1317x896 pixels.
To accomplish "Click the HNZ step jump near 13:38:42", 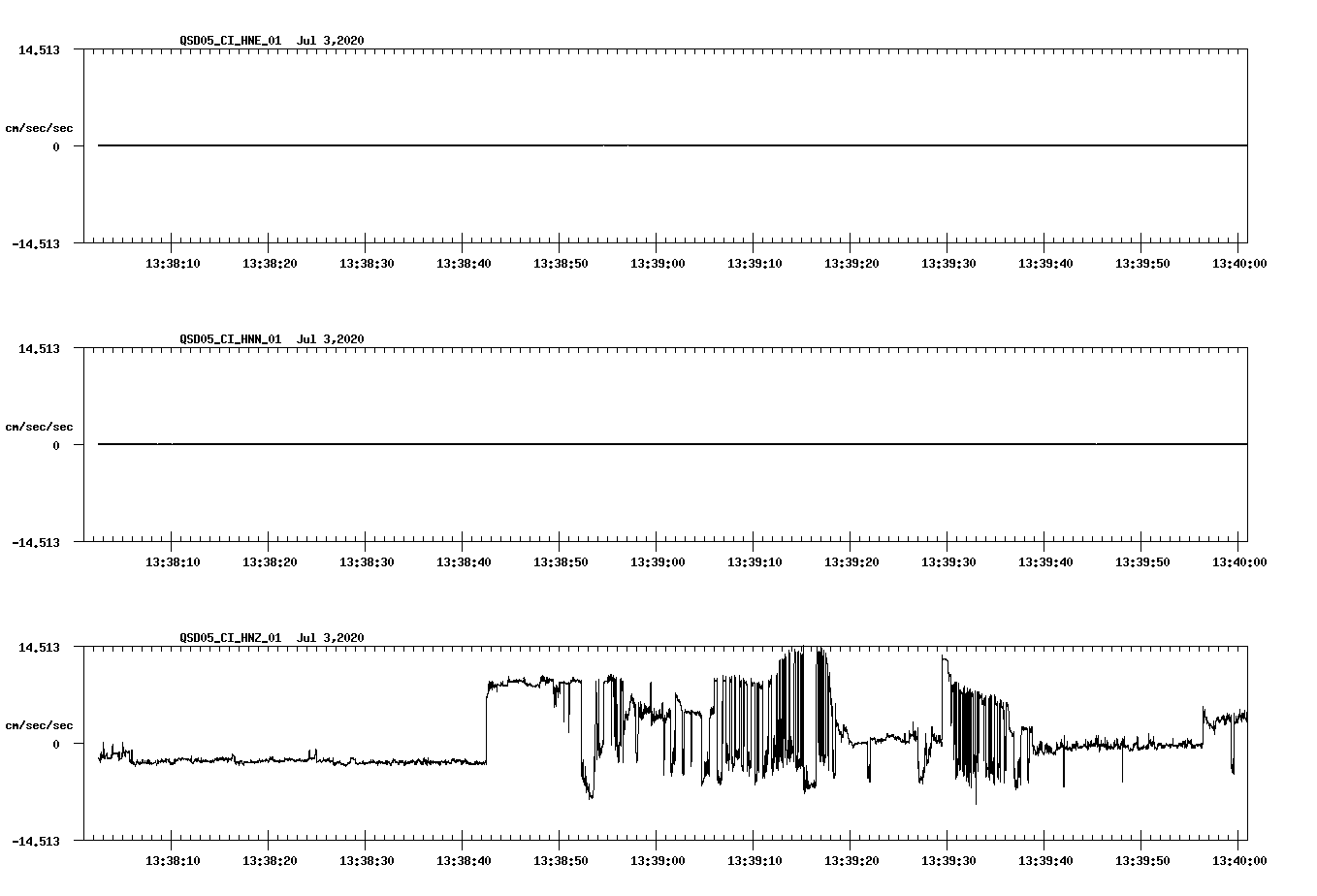I will (x=487, y=723).
